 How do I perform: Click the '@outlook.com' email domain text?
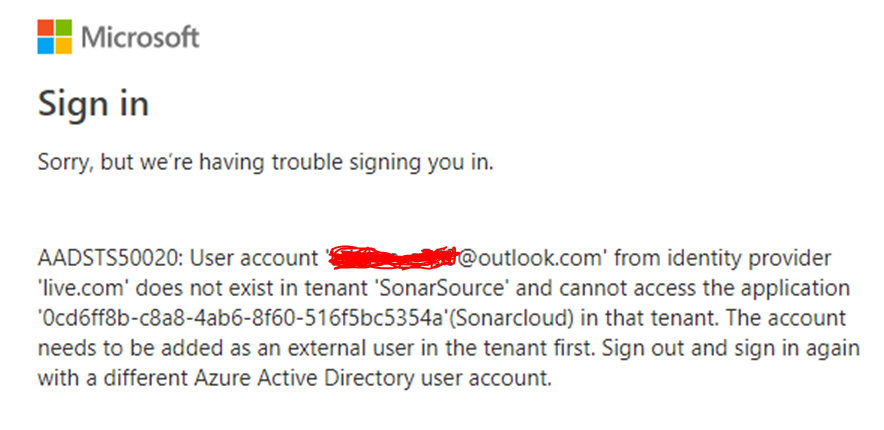(x=530, y=259)
